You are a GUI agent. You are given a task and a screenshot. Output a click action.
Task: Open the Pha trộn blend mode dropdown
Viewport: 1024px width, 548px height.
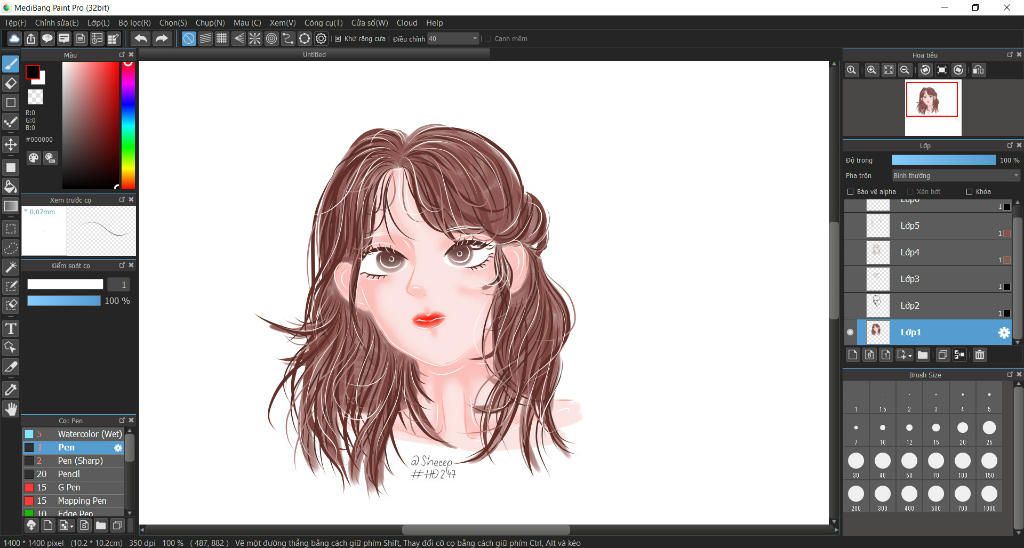[x=955, y=176]
